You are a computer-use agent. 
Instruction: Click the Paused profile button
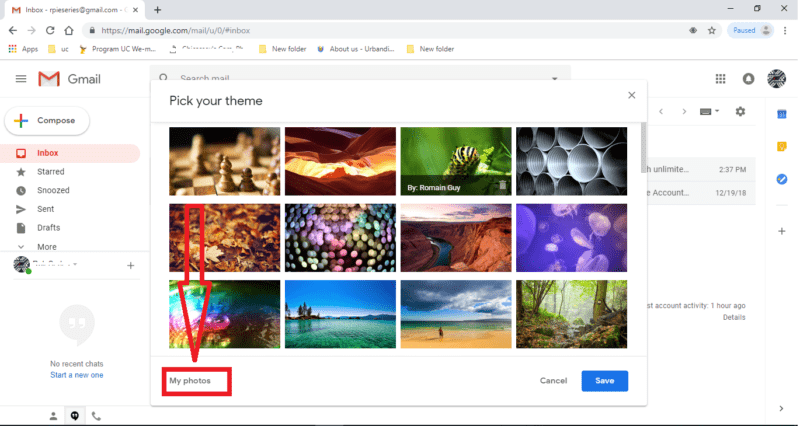[x=751, y=31]
